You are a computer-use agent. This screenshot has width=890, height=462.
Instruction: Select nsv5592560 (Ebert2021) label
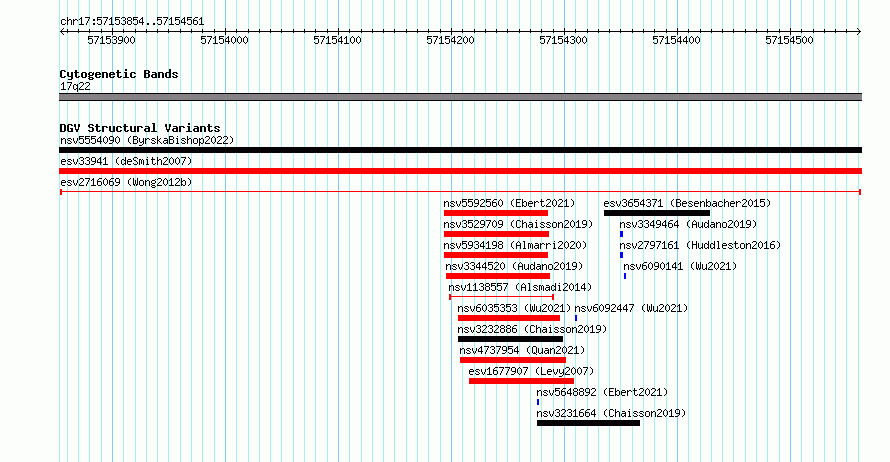tap(509, 203)
